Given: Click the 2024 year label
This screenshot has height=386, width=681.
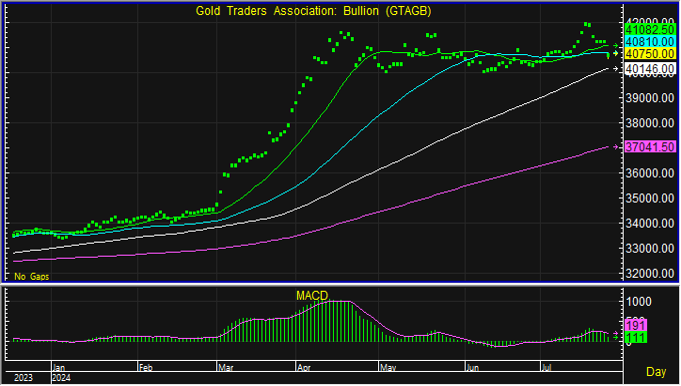Looking at the screenshot, I should pyautogui.click(x=61, y=378).
